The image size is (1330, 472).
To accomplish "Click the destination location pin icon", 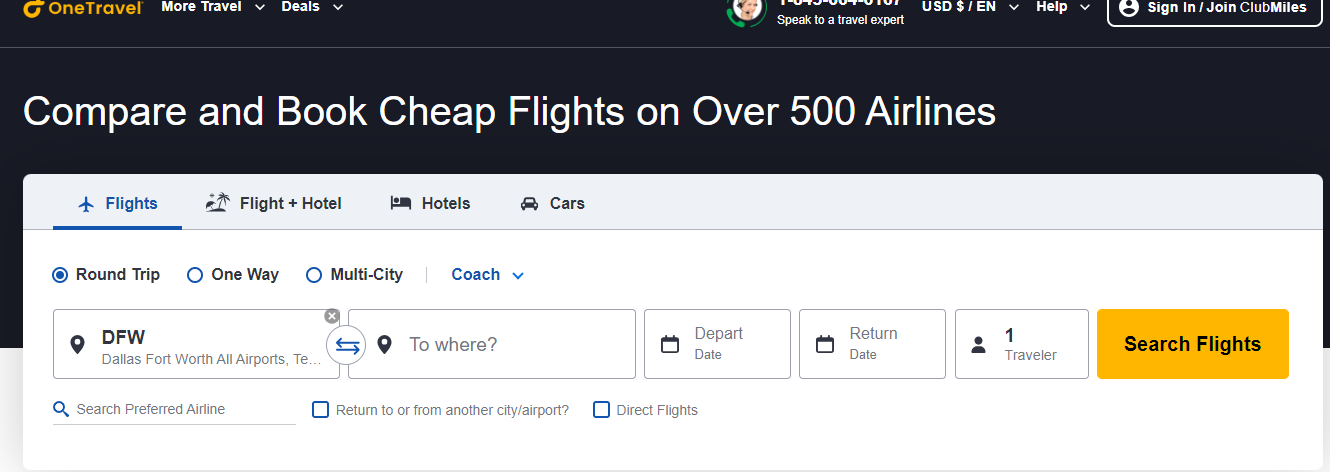I will [x=384, y=345].
